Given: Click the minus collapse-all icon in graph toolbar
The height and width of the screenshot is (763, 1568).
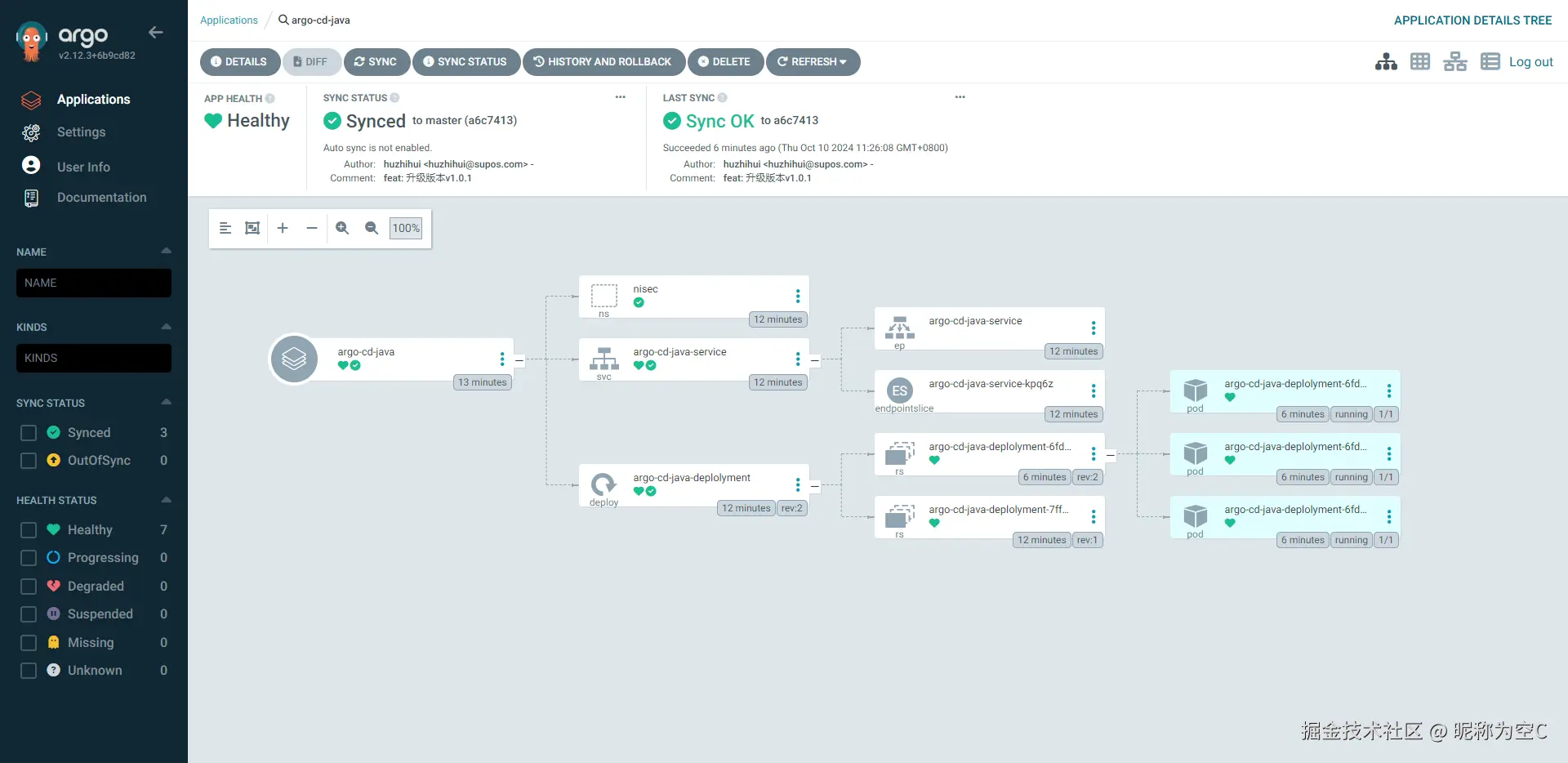Looking at the screenshot, I should [x=312, y=229].
